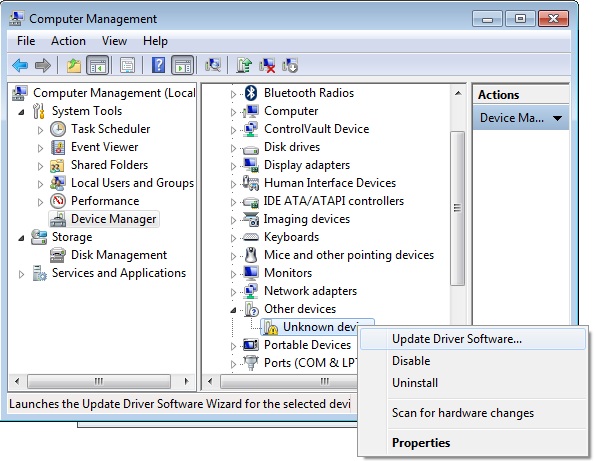Click the blue Back arrow toolbar icon
This screenshot has height=461, width=595.
pyautogui.click(x=20, y=66)
